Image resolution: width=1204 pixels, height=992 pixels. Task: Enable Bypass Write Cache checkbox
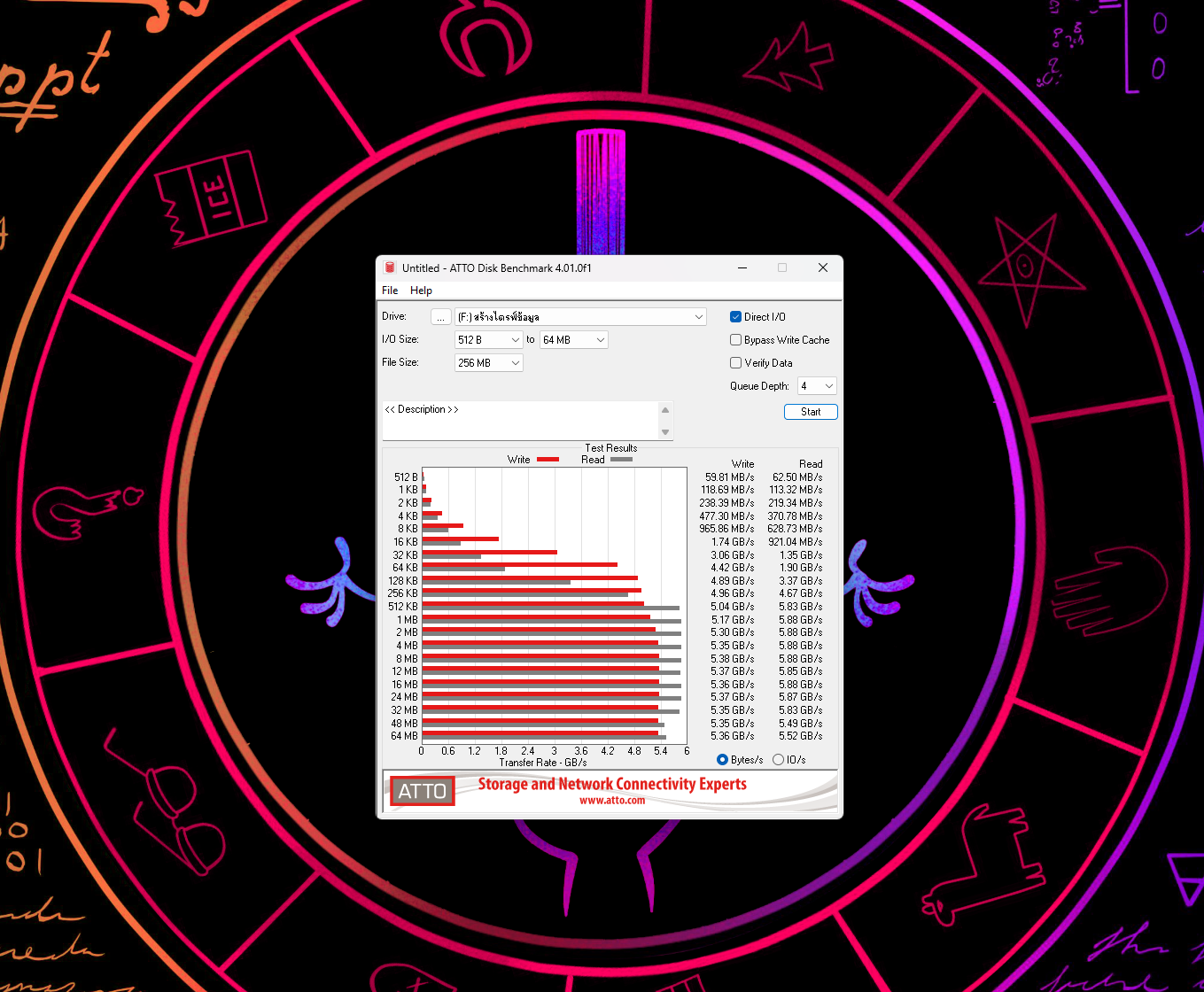tap(735, 340)
